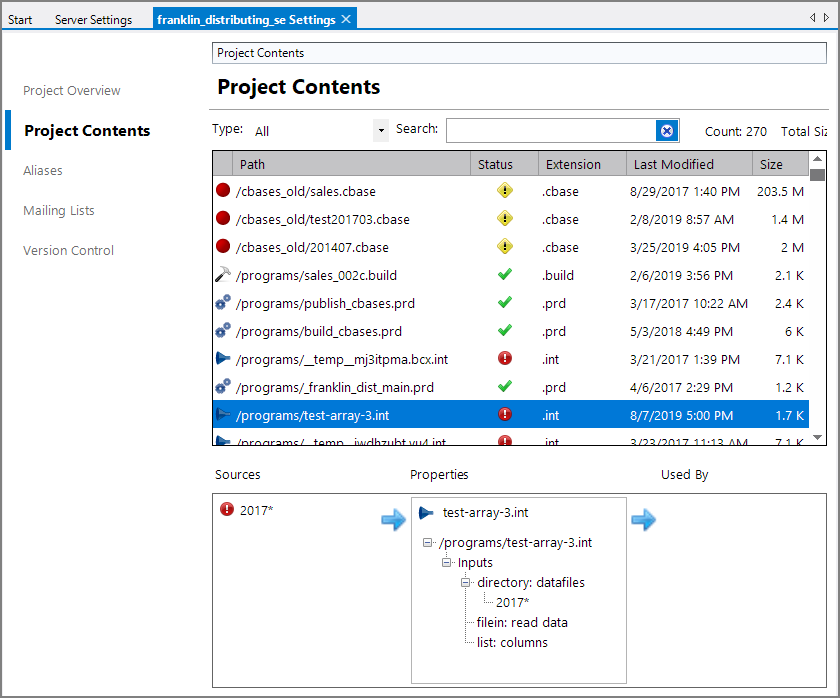This screenshot has width=840, height=698.
Task: Click the error icon beside 2017* in Sources
Action: tap(228, 510)
